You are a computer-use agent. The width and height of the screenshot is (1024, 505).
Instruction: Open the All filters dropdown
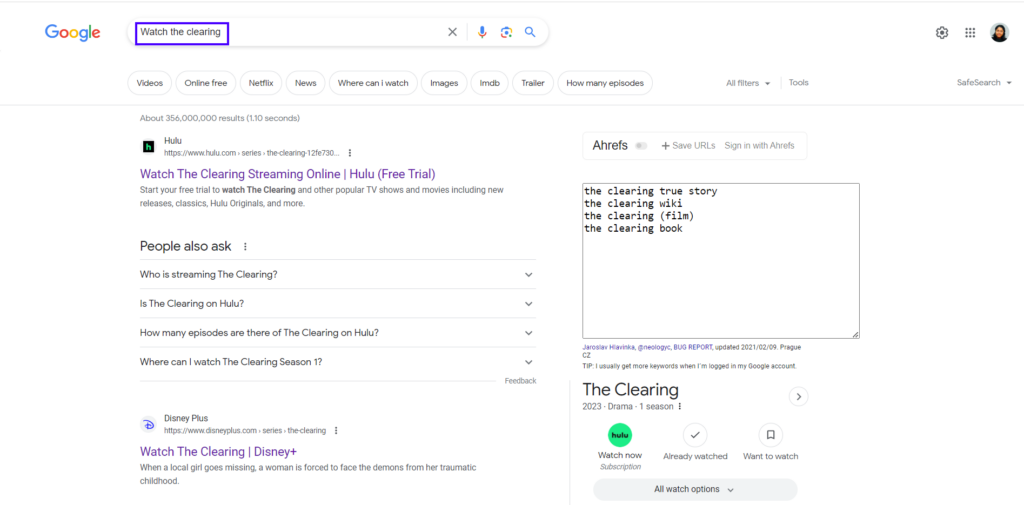[x=748, y=83]
